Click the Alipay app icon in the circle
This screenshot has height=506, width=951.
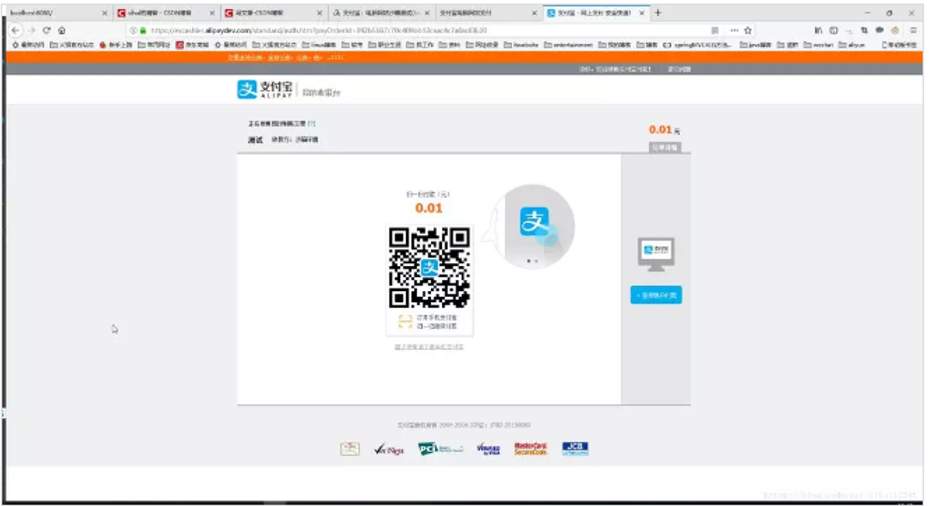tap(534, 221)
